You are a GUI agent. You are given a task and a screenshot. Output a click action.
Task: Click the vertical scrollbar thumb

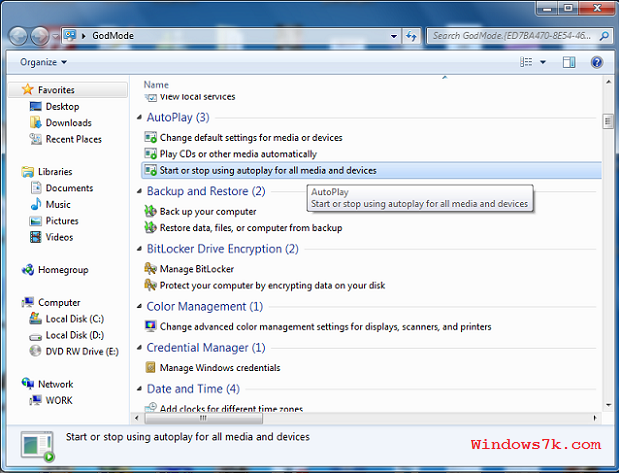click(608, 122)
